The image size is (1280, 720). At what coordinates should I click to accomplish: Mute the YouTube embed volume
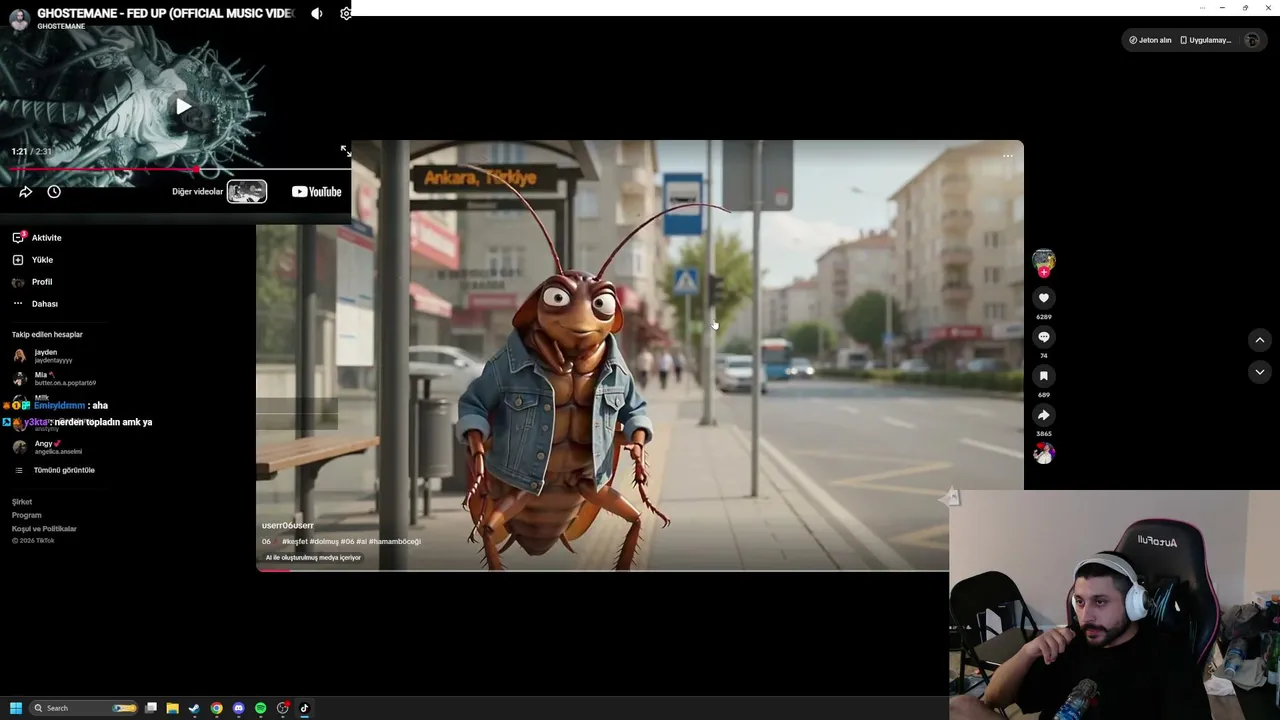317,13
